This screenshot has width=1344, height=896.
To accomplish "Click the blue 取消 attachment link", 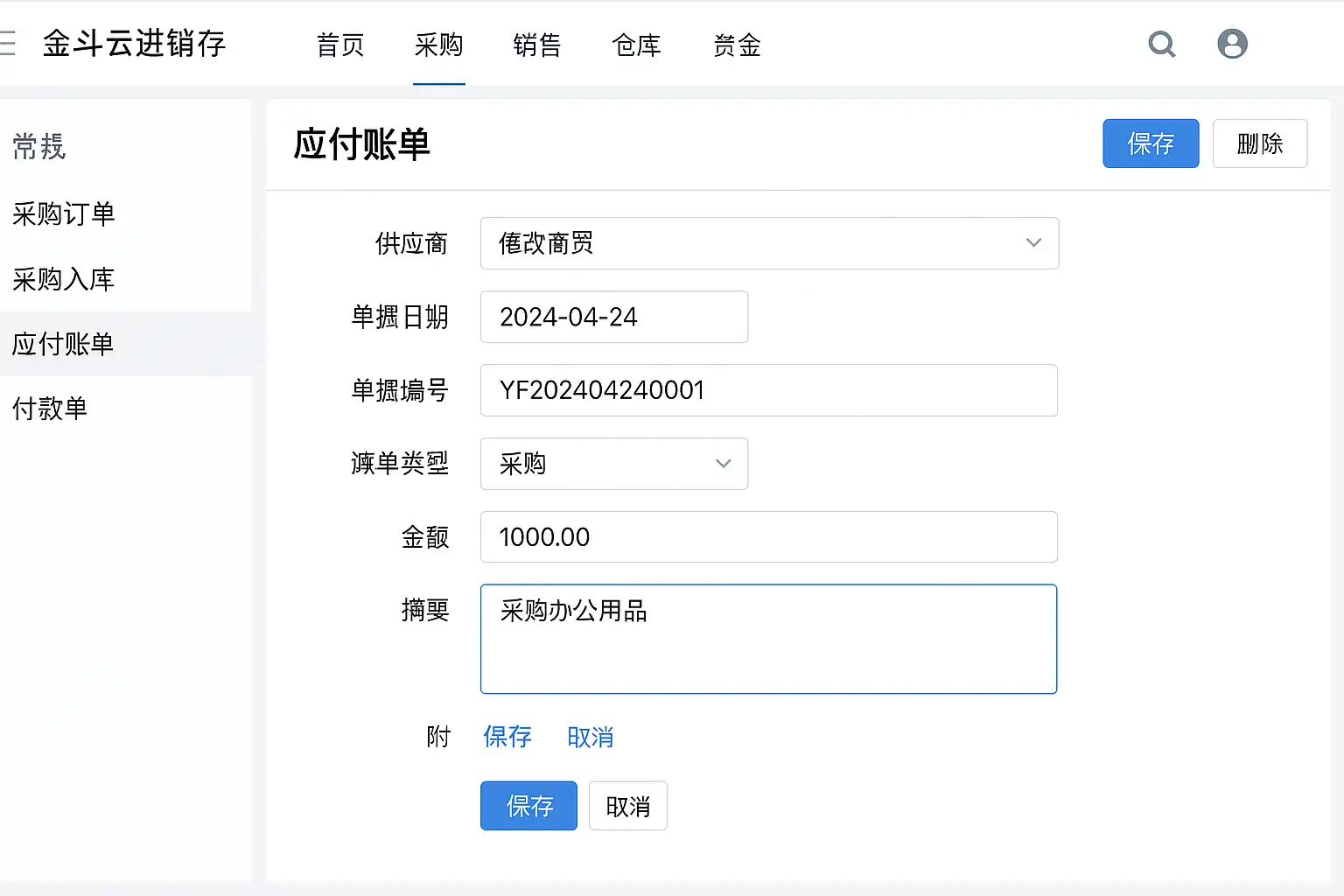I will click(x=591, y=738).
